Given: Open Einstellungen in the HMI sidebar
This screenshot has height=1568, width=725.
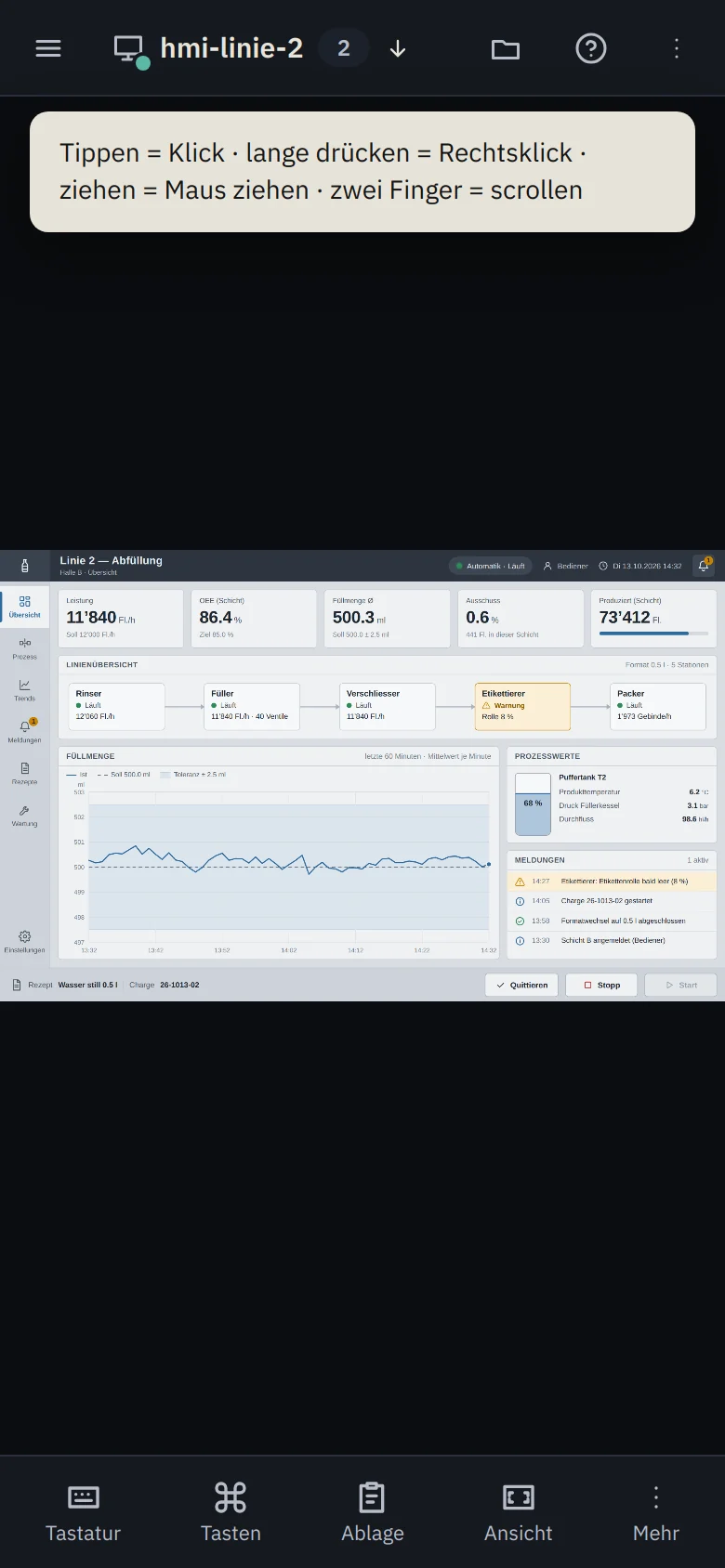Looking at the screenshot, I should (25, 942).
